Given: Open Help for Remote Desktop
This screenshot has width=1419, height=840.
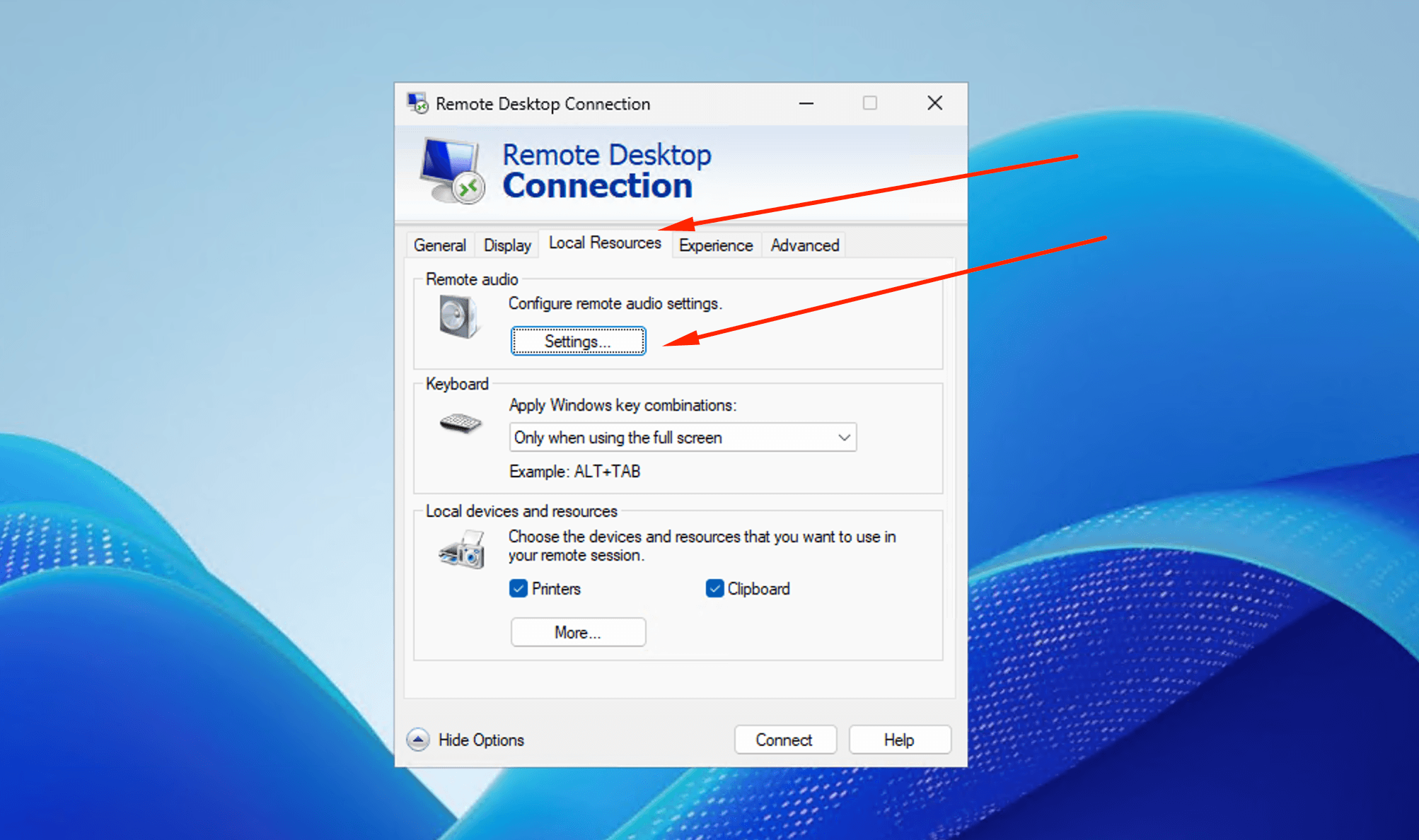Looking at the screenshot, I should coord(899,740).
